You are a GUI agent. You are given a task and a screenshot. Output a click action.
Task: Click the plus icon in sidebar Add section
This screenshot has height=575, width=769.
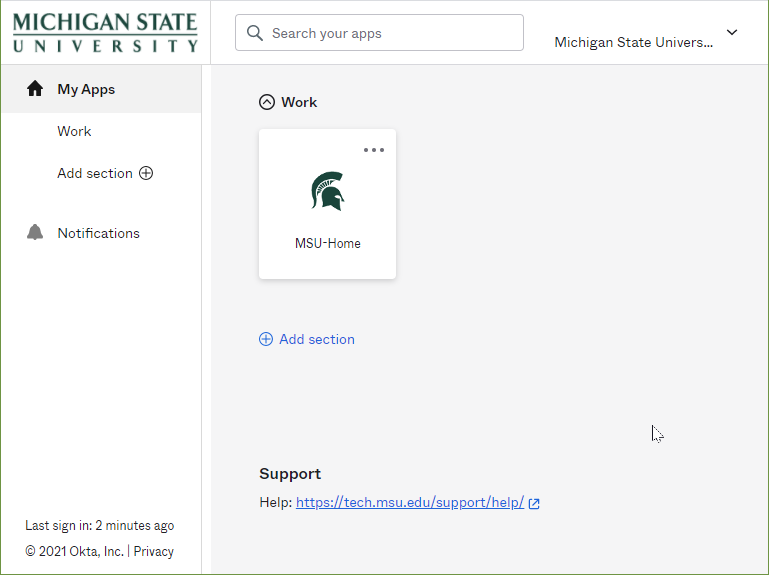coord(146,173)
